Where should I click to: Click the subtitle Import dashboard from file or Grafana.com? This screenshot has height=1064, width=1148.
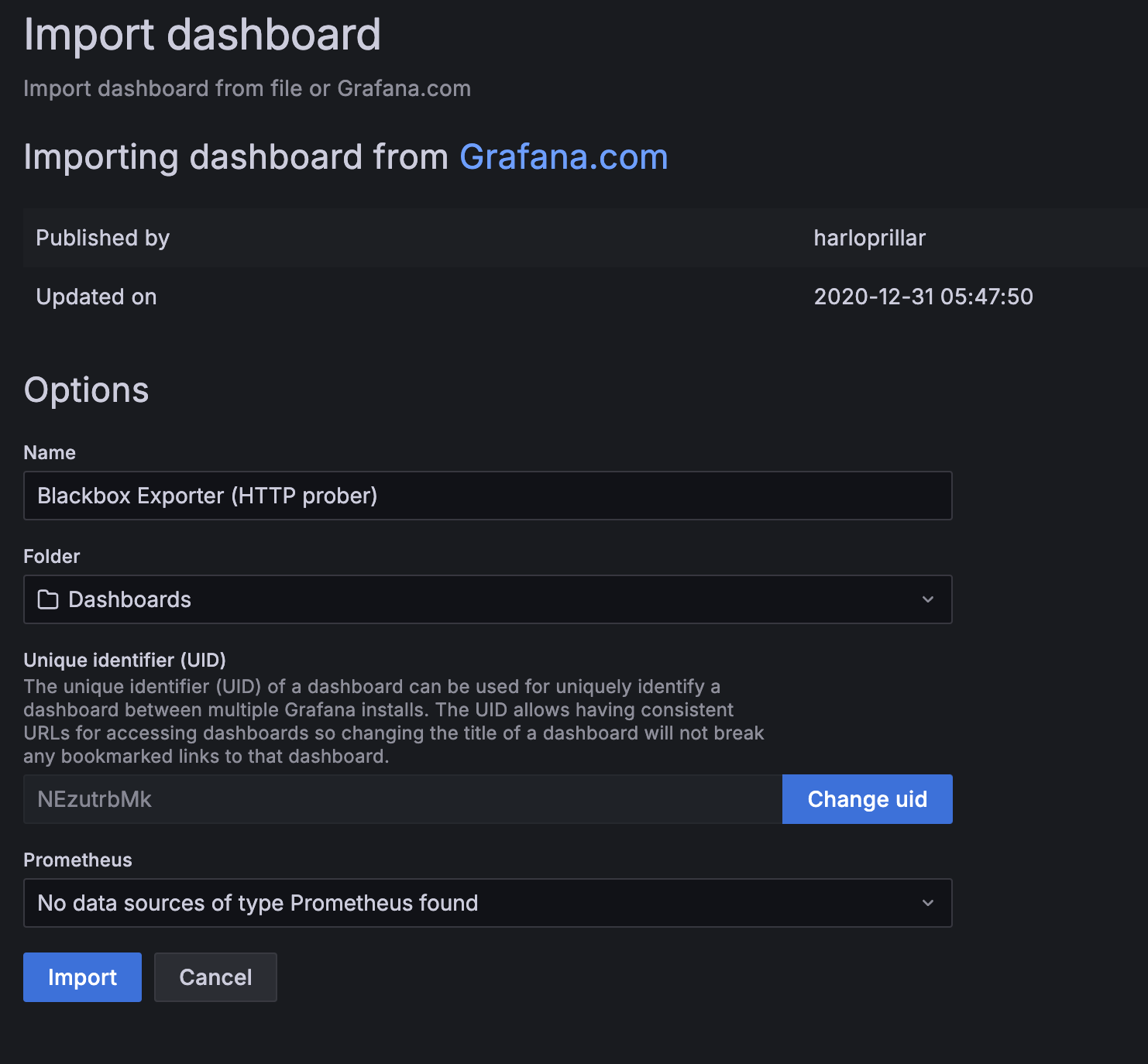pyautogui.click(x=247, y=88)
